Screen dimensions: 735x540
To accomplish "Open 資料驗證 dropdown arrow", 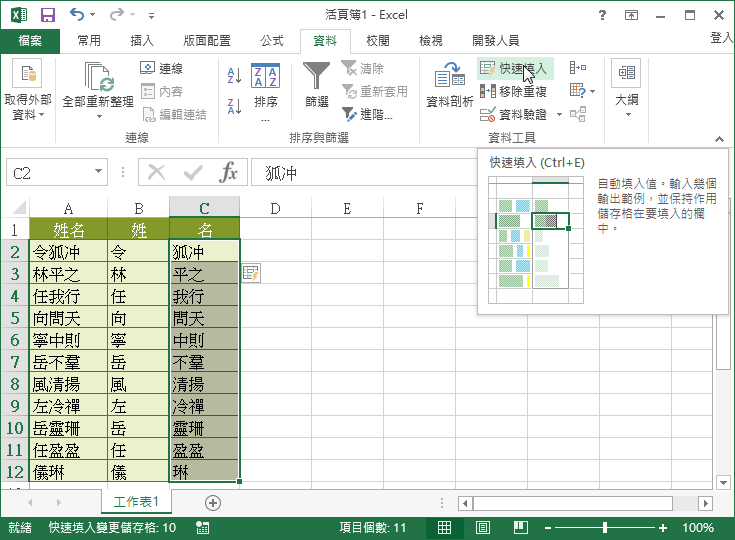I will [559, 114].
